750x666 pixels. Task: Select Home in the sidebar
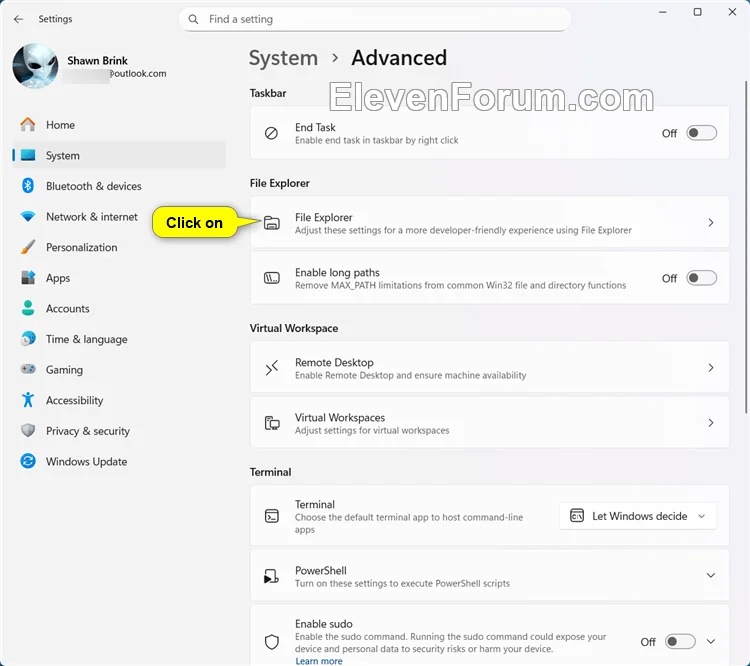119,125
